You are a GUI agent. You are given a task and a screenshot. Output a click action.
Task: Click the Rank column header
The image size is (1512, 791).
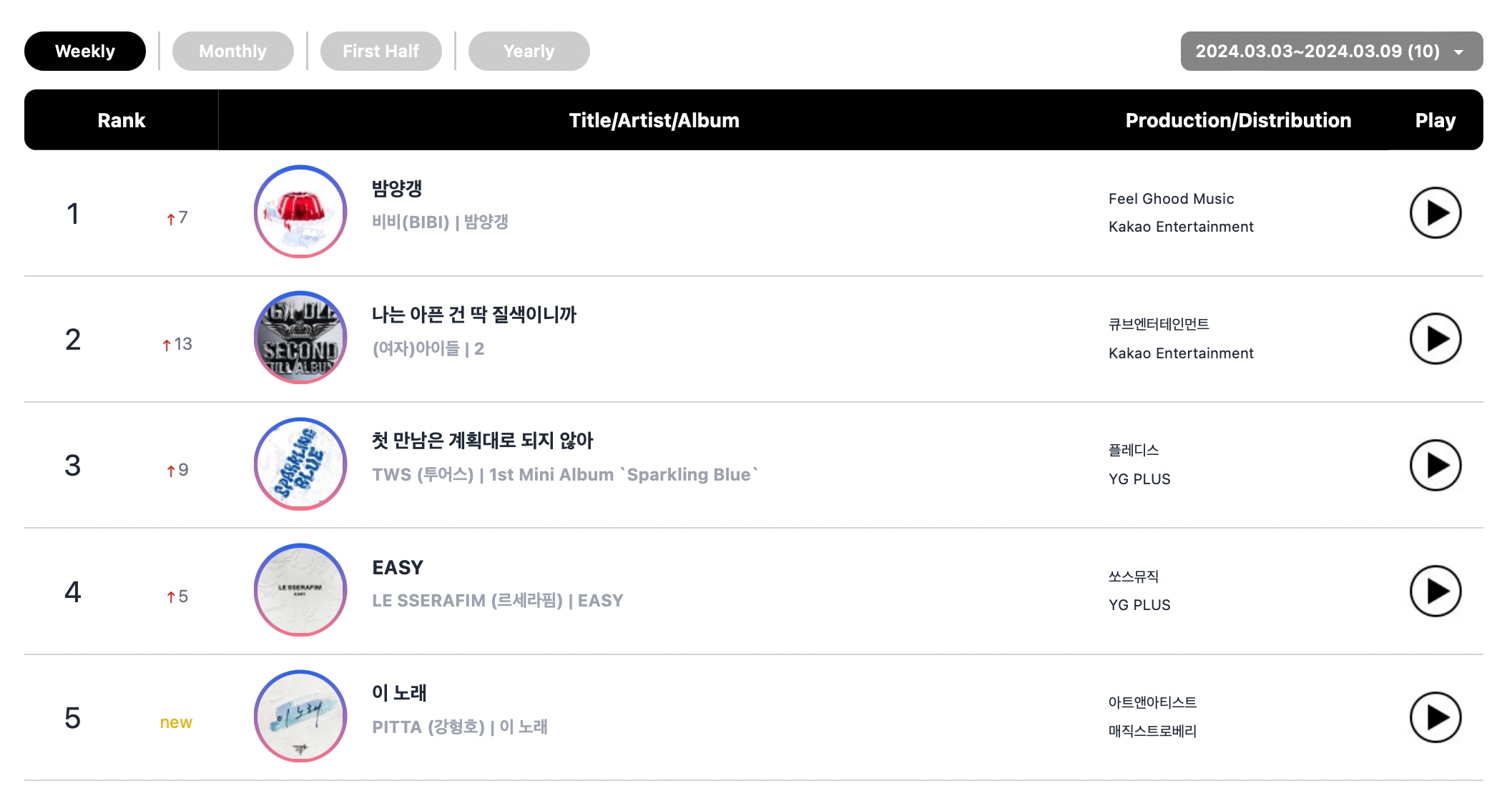121,120
